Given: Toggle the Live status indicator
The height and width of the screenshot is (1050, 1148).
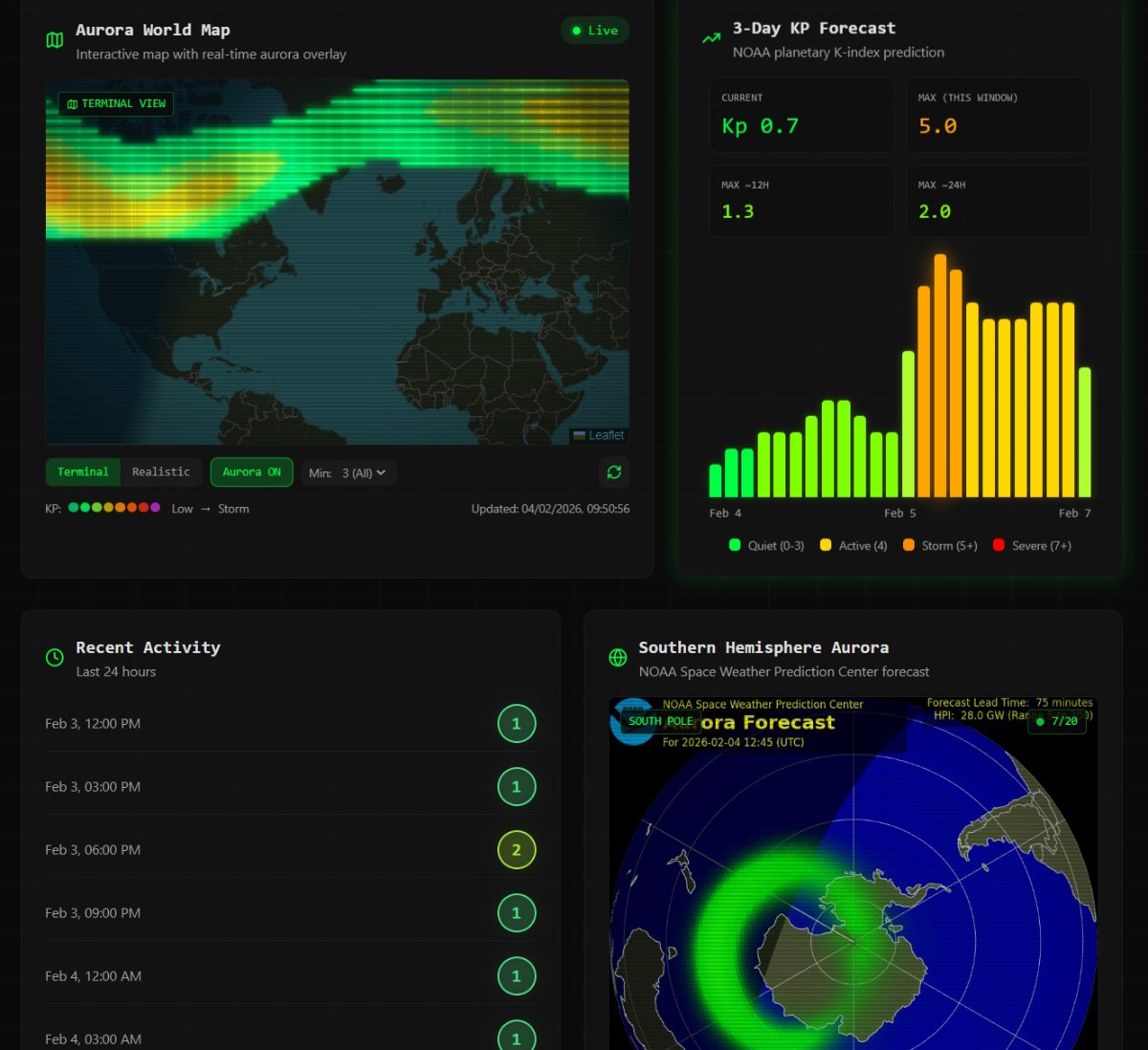Looking at the screenshot, I should coord(594,31).
